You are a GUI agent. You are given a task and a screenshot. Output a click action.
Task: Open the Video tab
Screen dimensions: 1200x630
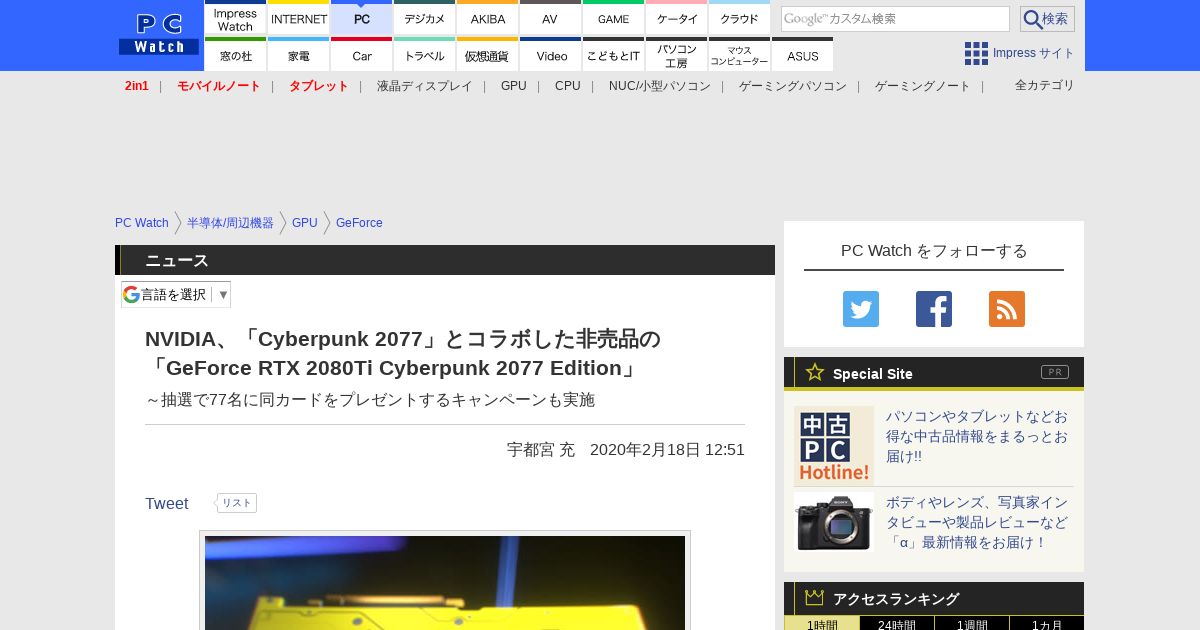point(550,55)
